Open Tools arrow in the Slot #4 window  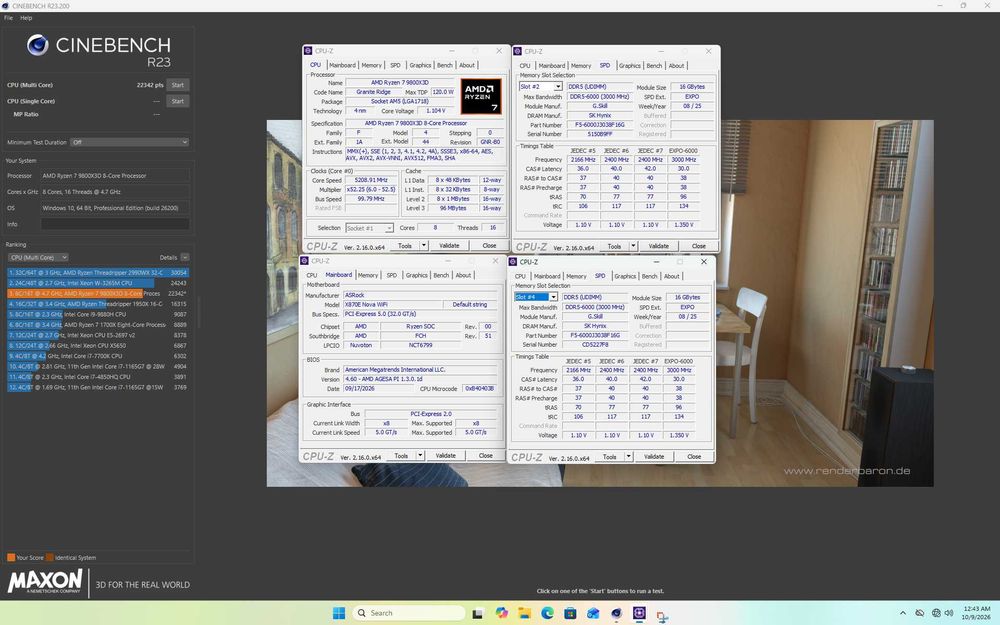click(629, 456)
